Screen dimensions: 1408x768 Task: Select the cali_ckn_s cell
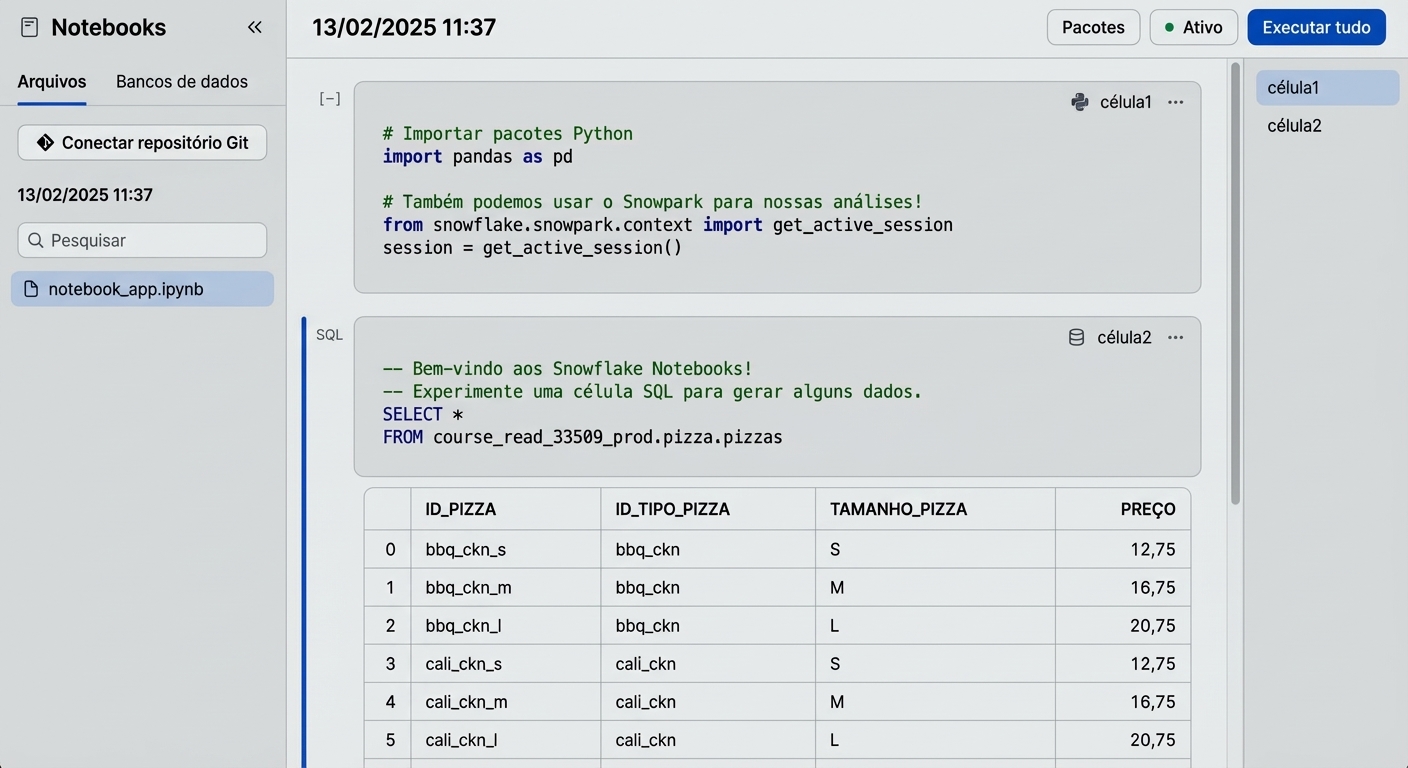(505, 663)
